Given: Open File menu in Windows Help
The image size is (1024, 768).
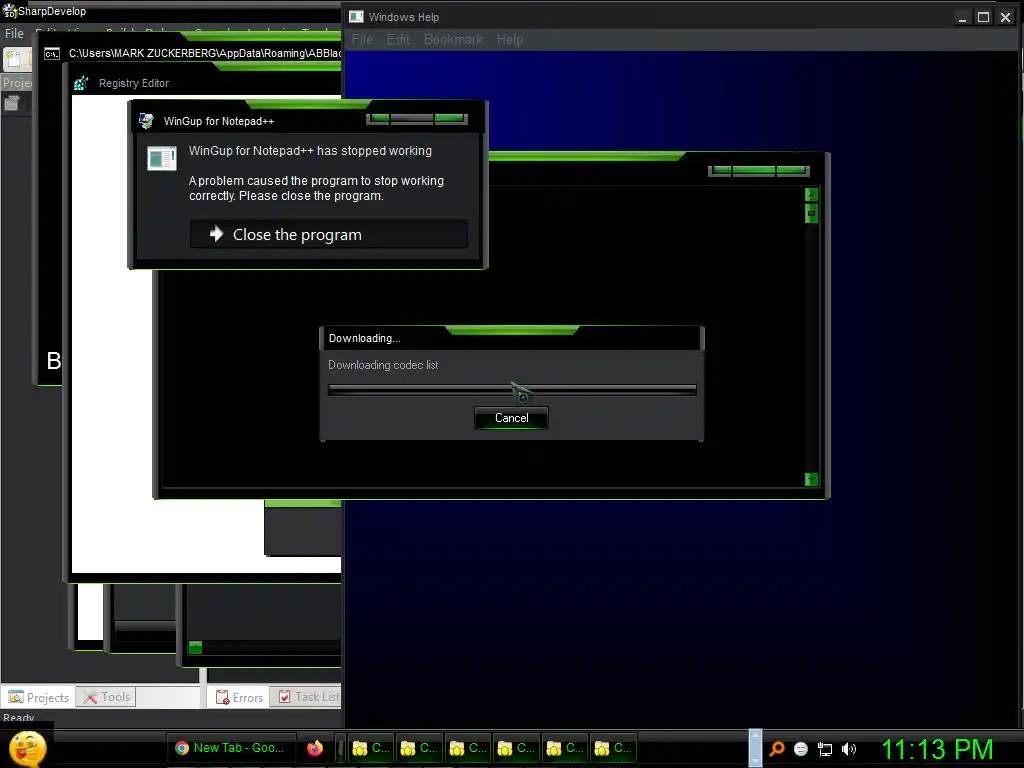Looking at the screenshot, I should [x=362, y=39].
